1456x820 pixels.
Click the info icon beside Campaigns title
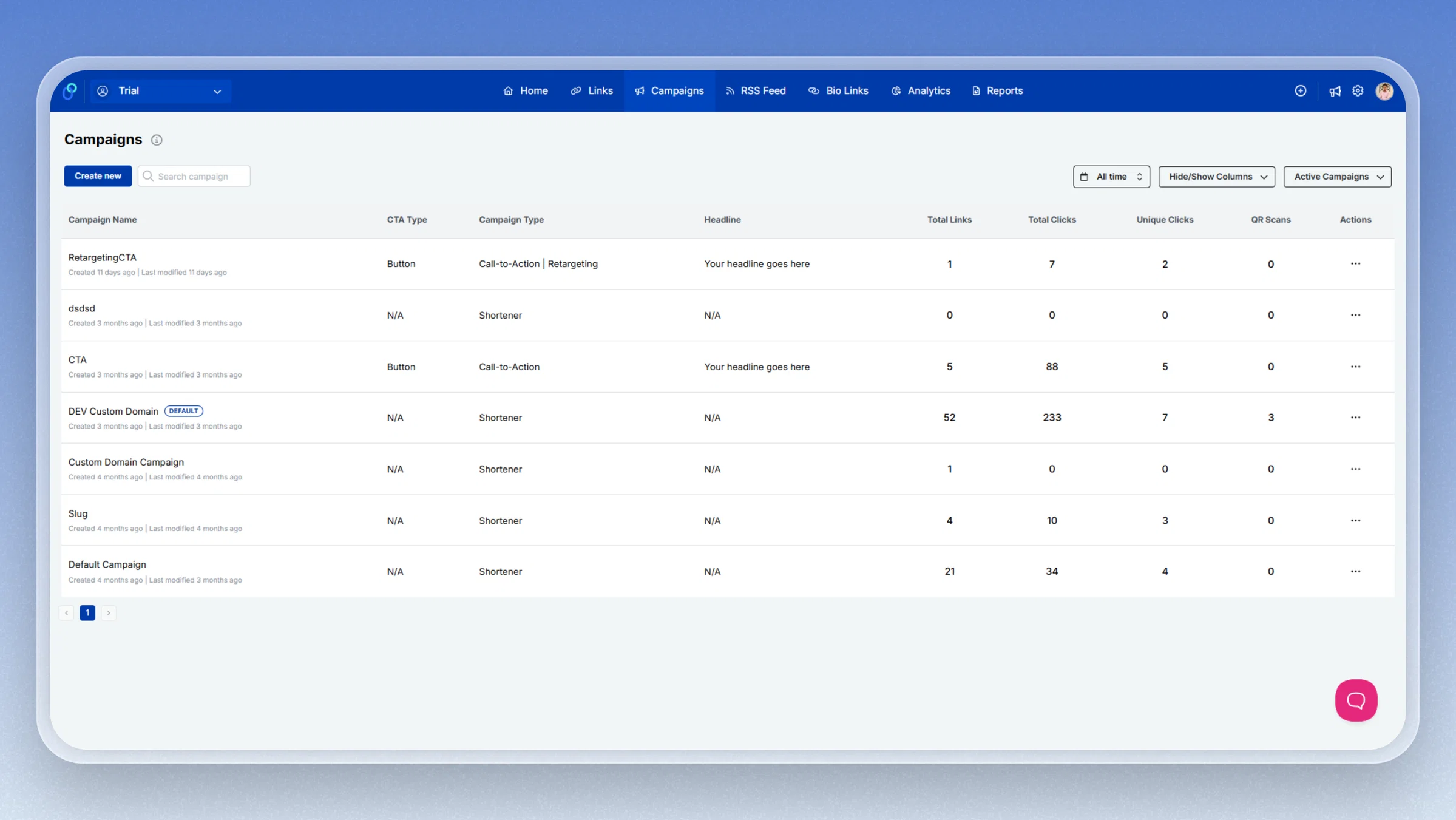coord(157,140)
